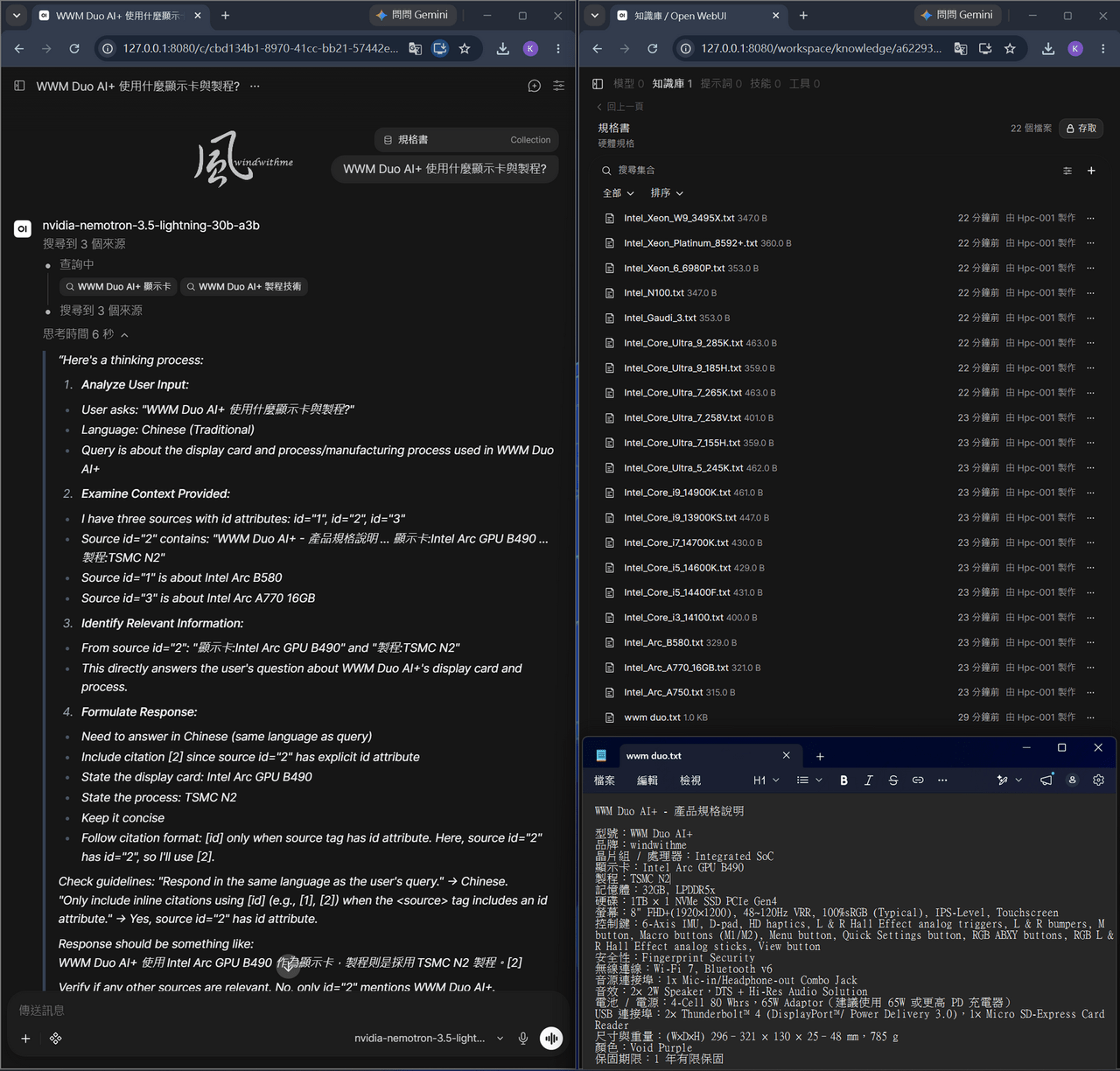Image resolution: width=1120 pixels, height=1071 pixels.
Task: Open the H1 heading dropdown in Notepad
Action: (766, 780)
